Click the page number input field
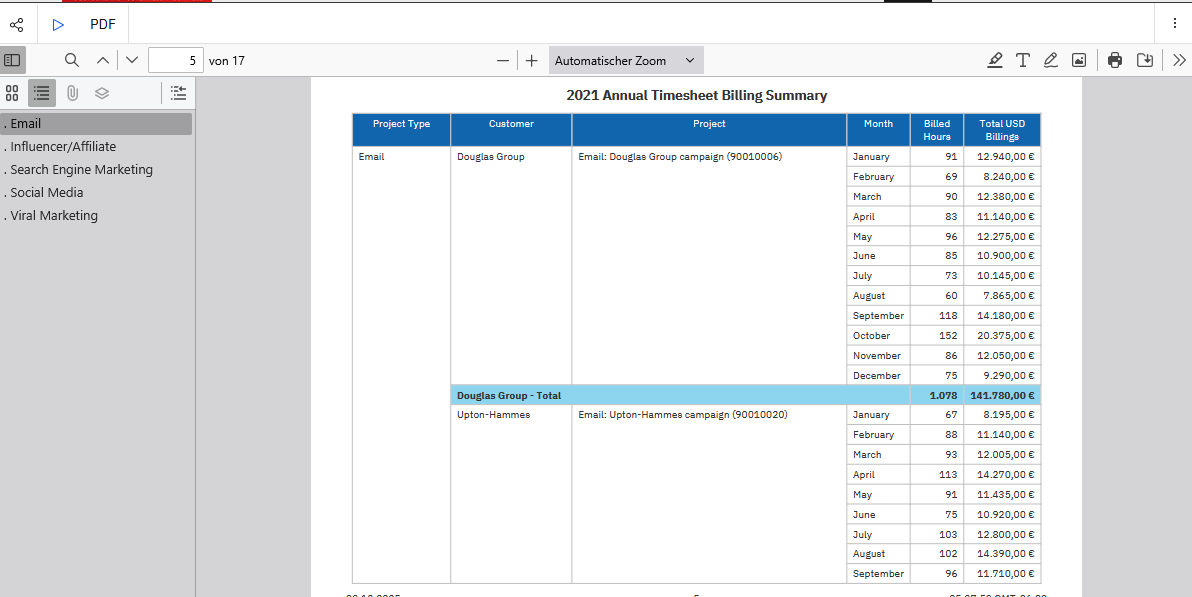This screenshot has width=1192, height=597. 175,60
